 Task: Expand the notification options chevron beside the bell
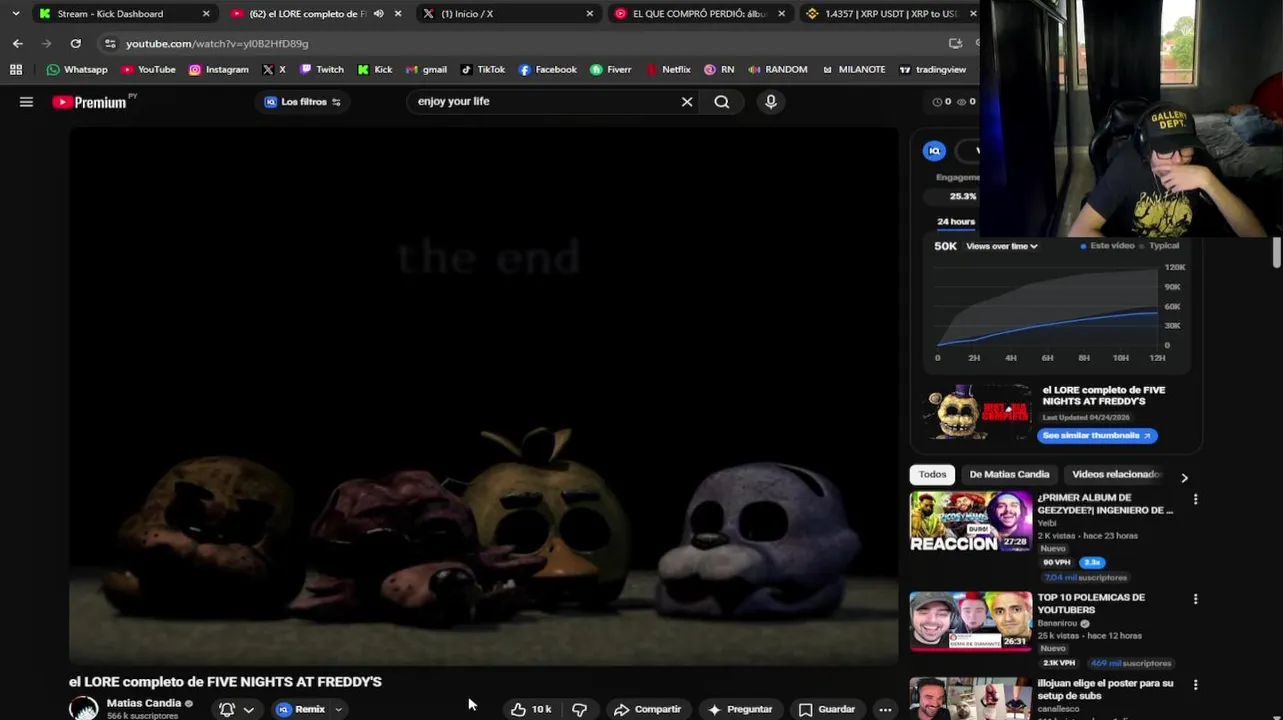[249, 709]
